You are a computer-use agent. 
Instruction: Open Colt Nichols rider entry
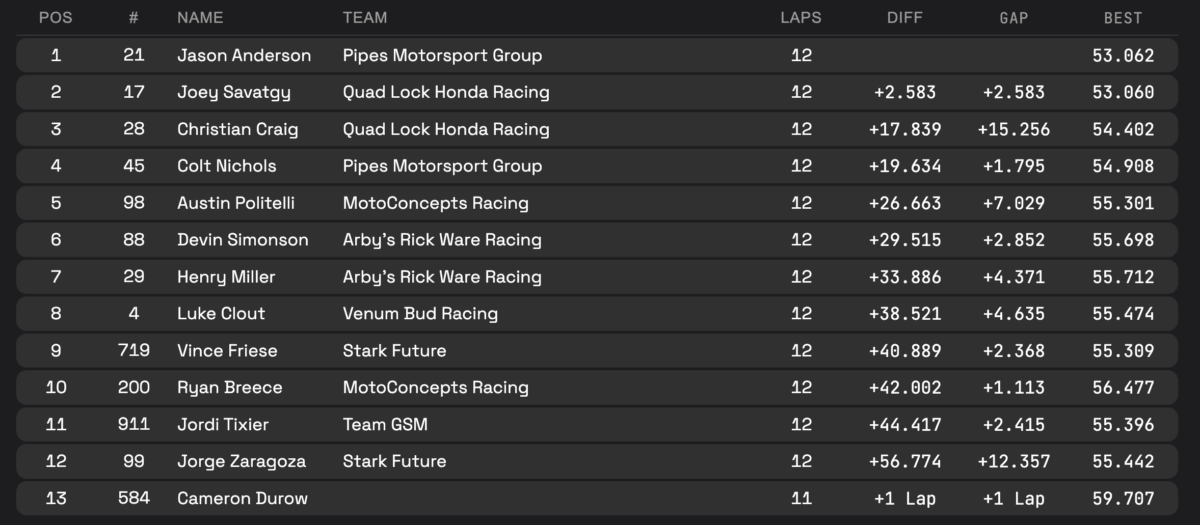click(226, 167)
